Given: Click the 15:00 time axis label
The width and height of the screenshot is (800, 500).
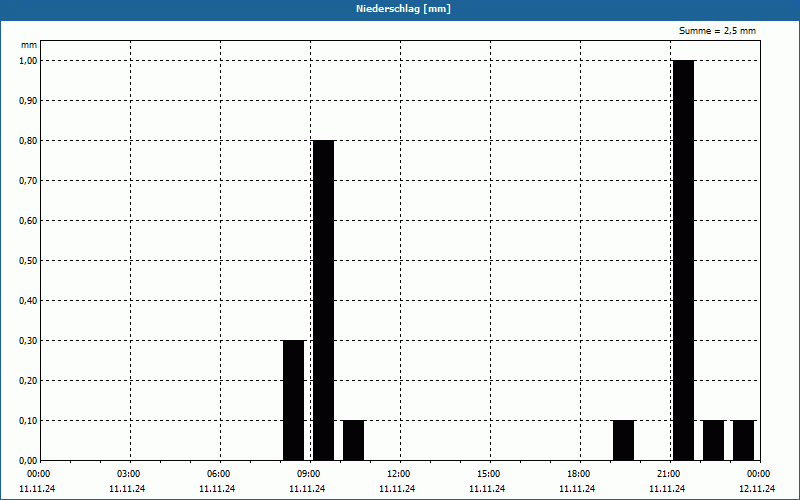Looking at the screenshot, I should (489, 474).
